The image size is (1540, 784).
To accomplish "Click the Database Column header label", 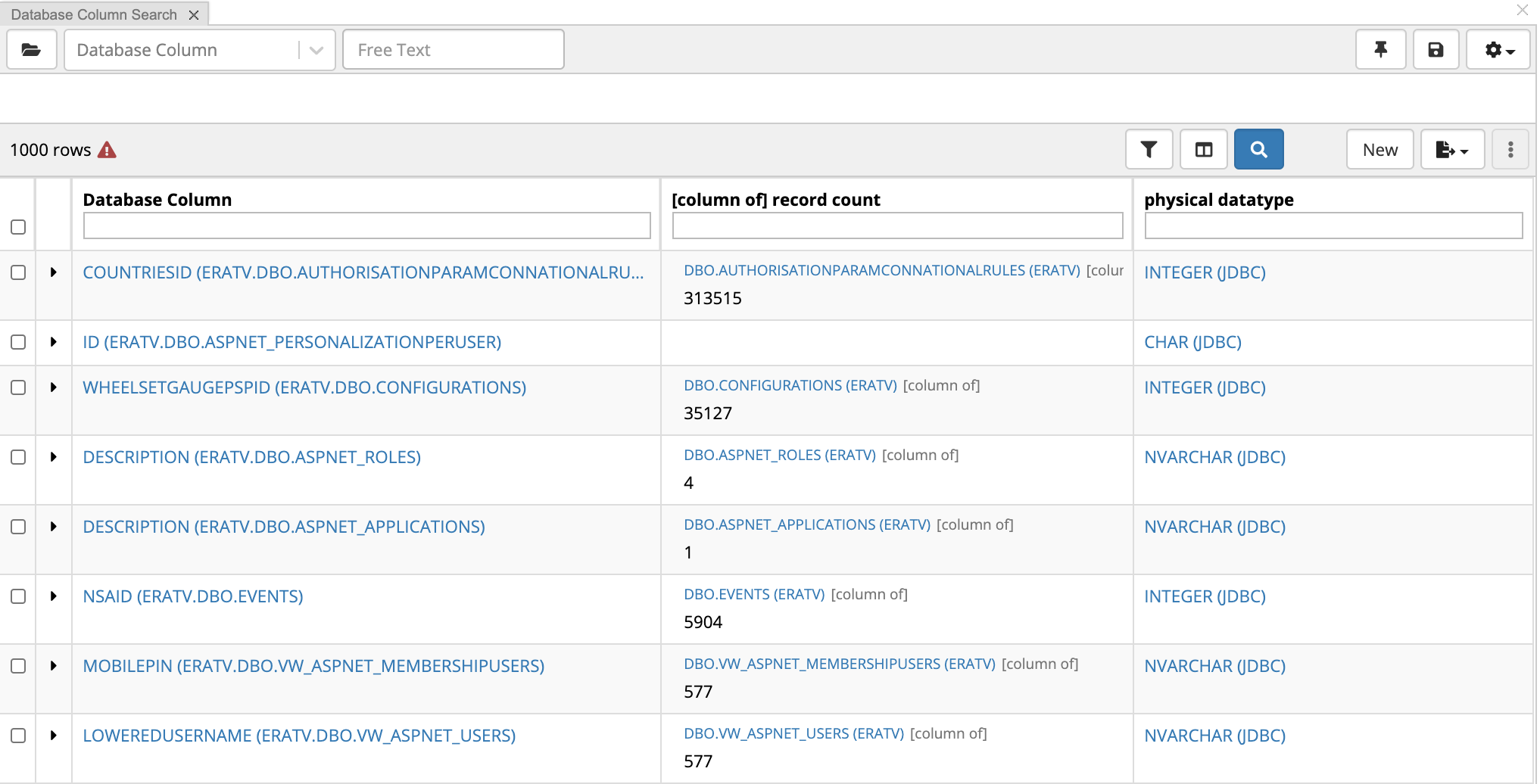I will coord(157,200).
